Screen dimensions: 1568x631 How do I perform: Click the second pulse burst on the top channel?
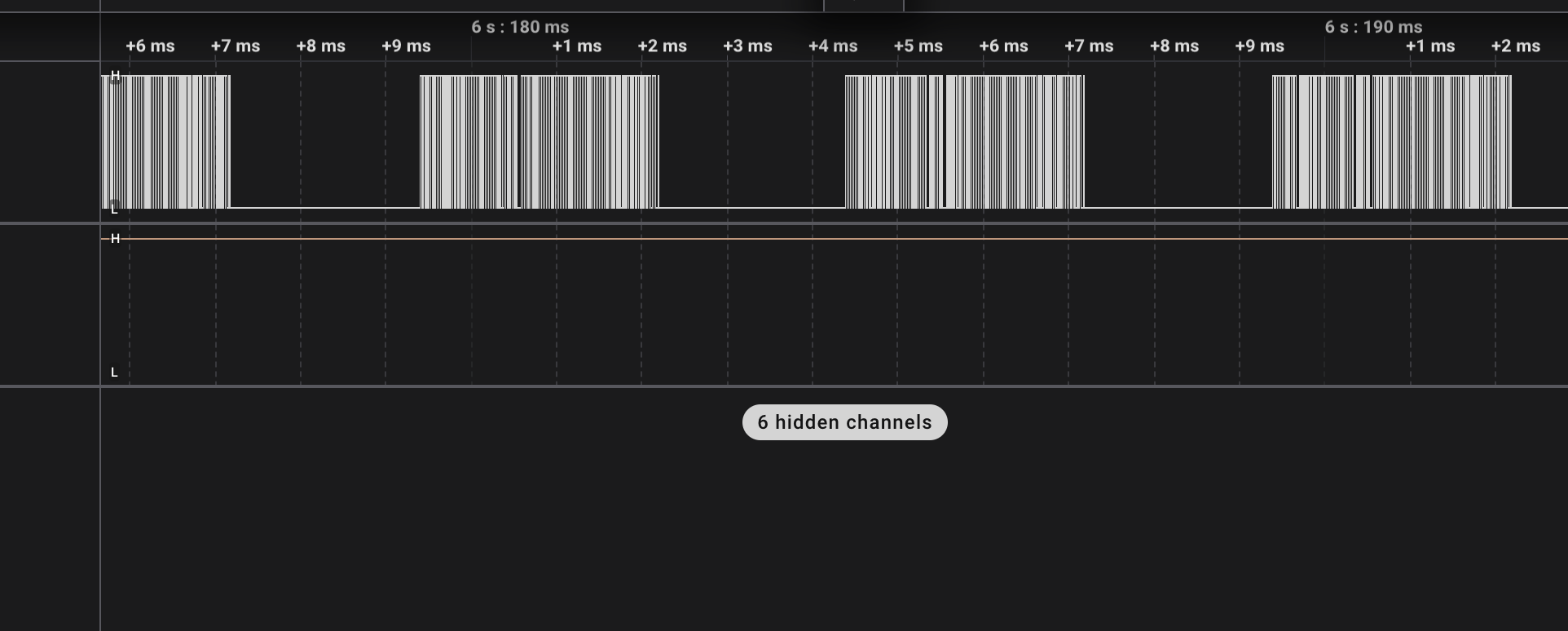[x=539, y=142]
